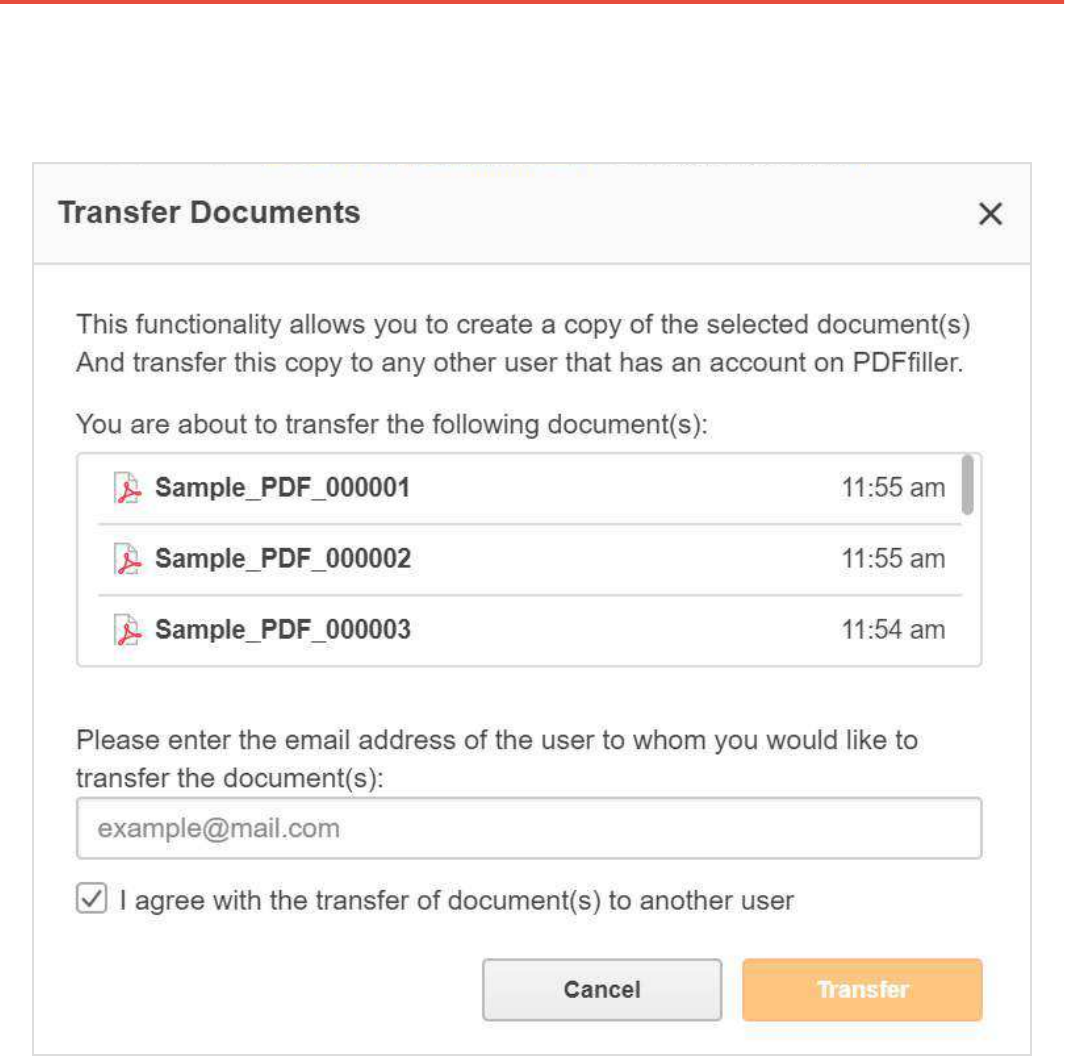Click the 11:54 am time for Sample_PDF_000003
The width and height of the screenshot is (1065, 1056).
895,630
